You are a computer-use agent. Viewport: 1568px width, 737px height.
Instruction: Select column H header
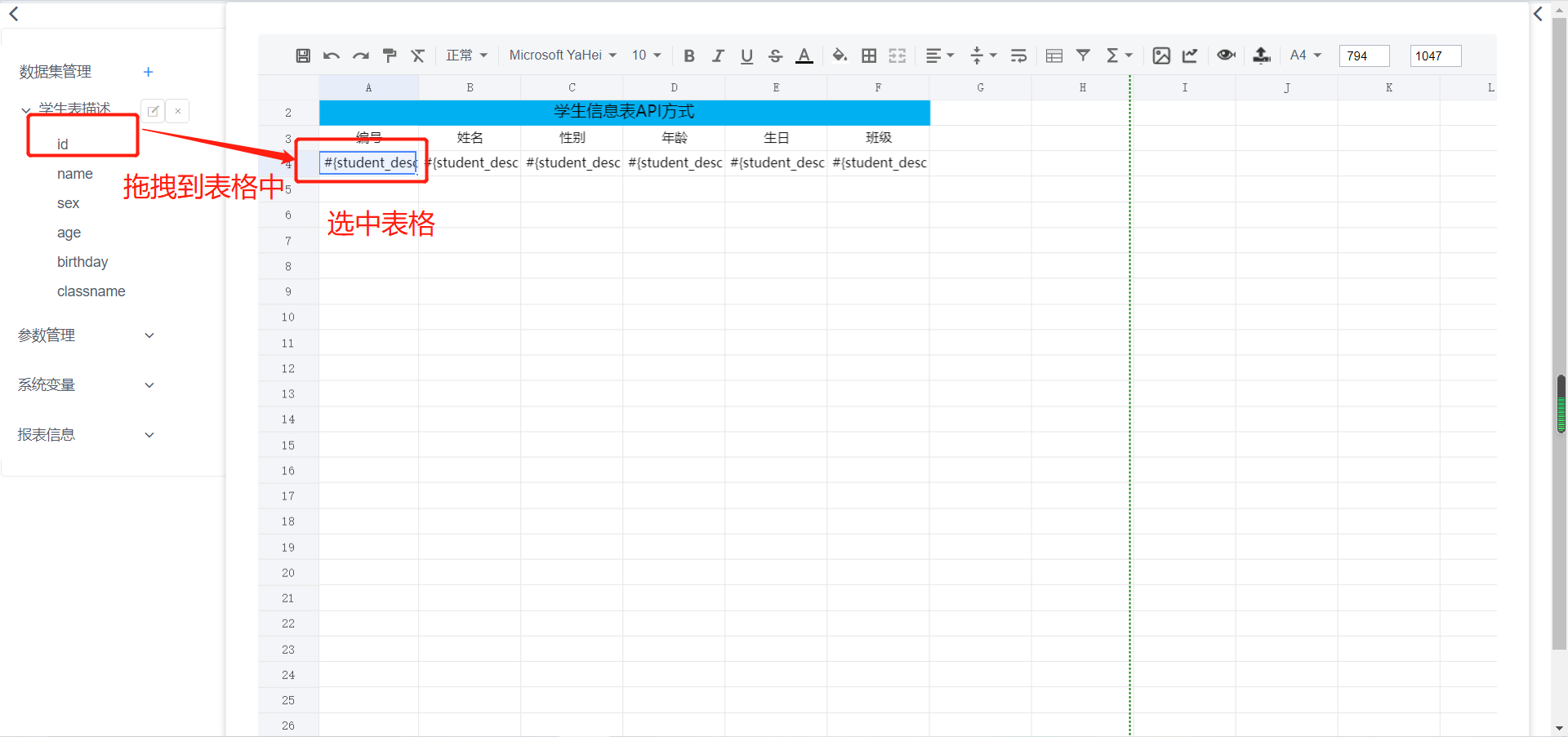pos(1082,87)
